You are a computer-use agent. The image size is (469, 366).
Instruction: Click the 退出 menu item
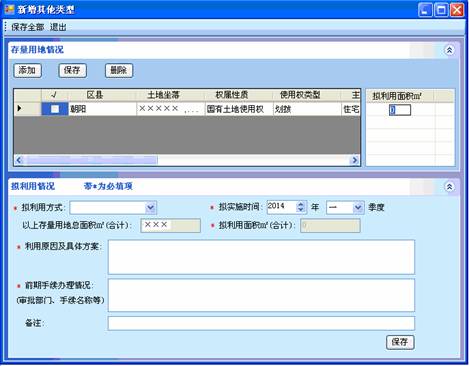click(58, 27)
